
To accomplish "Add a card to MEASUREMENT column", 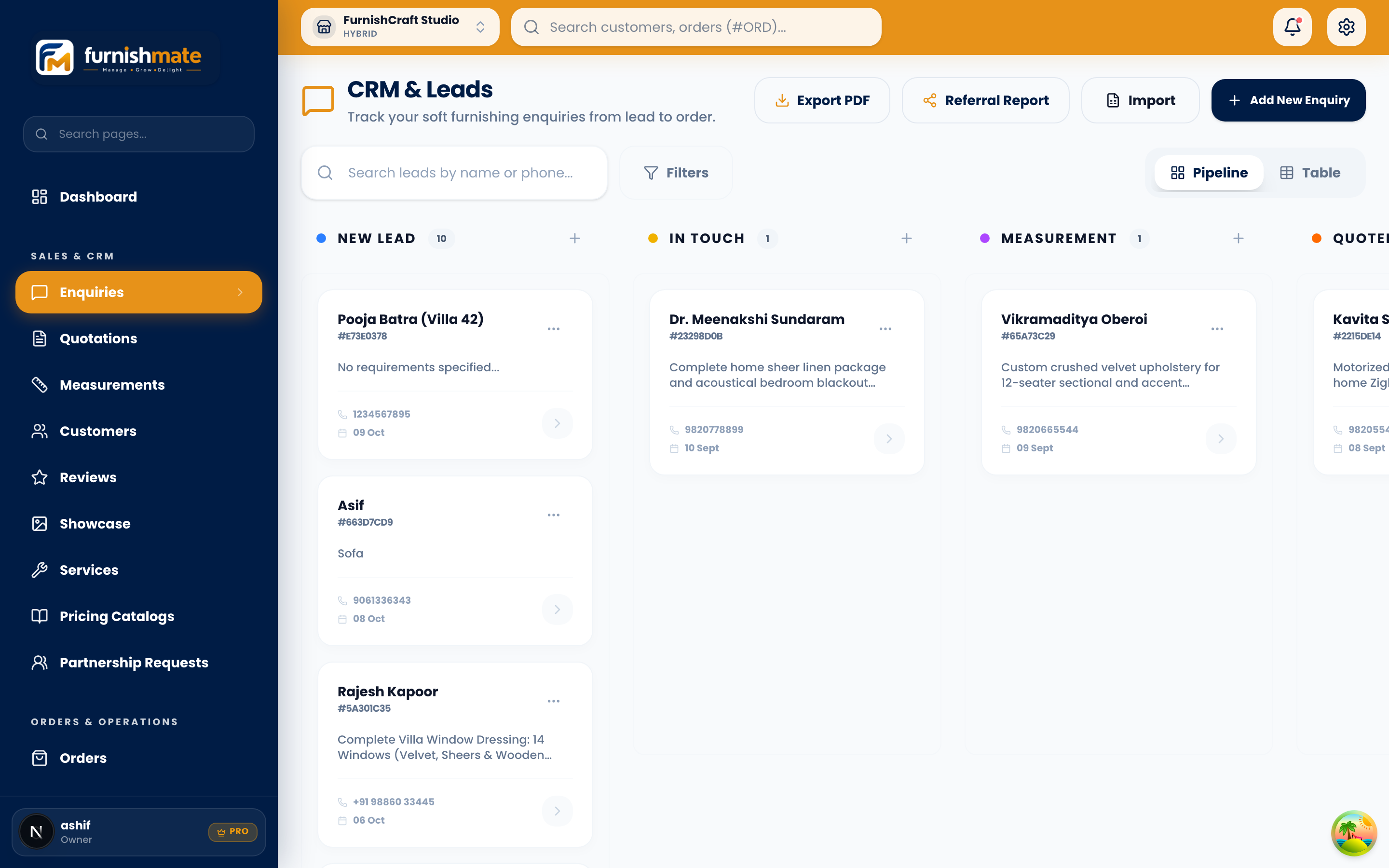I will click(1238, 238).
